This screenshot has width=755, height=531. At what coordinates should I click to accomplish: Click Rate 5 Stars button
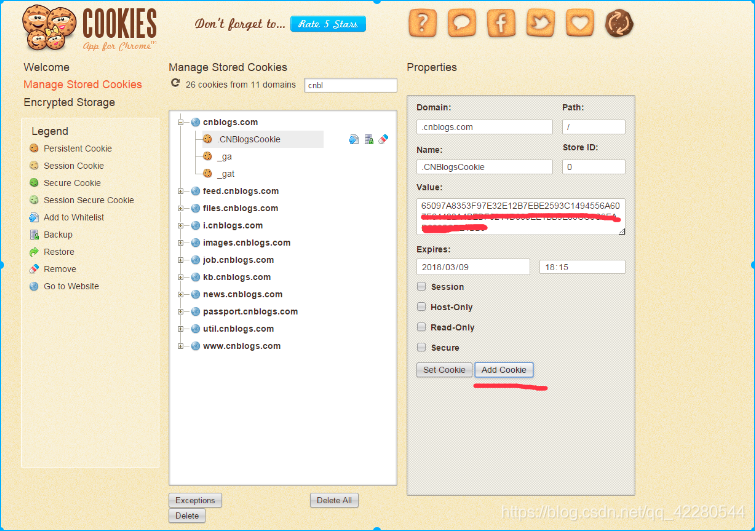(328, 24)
